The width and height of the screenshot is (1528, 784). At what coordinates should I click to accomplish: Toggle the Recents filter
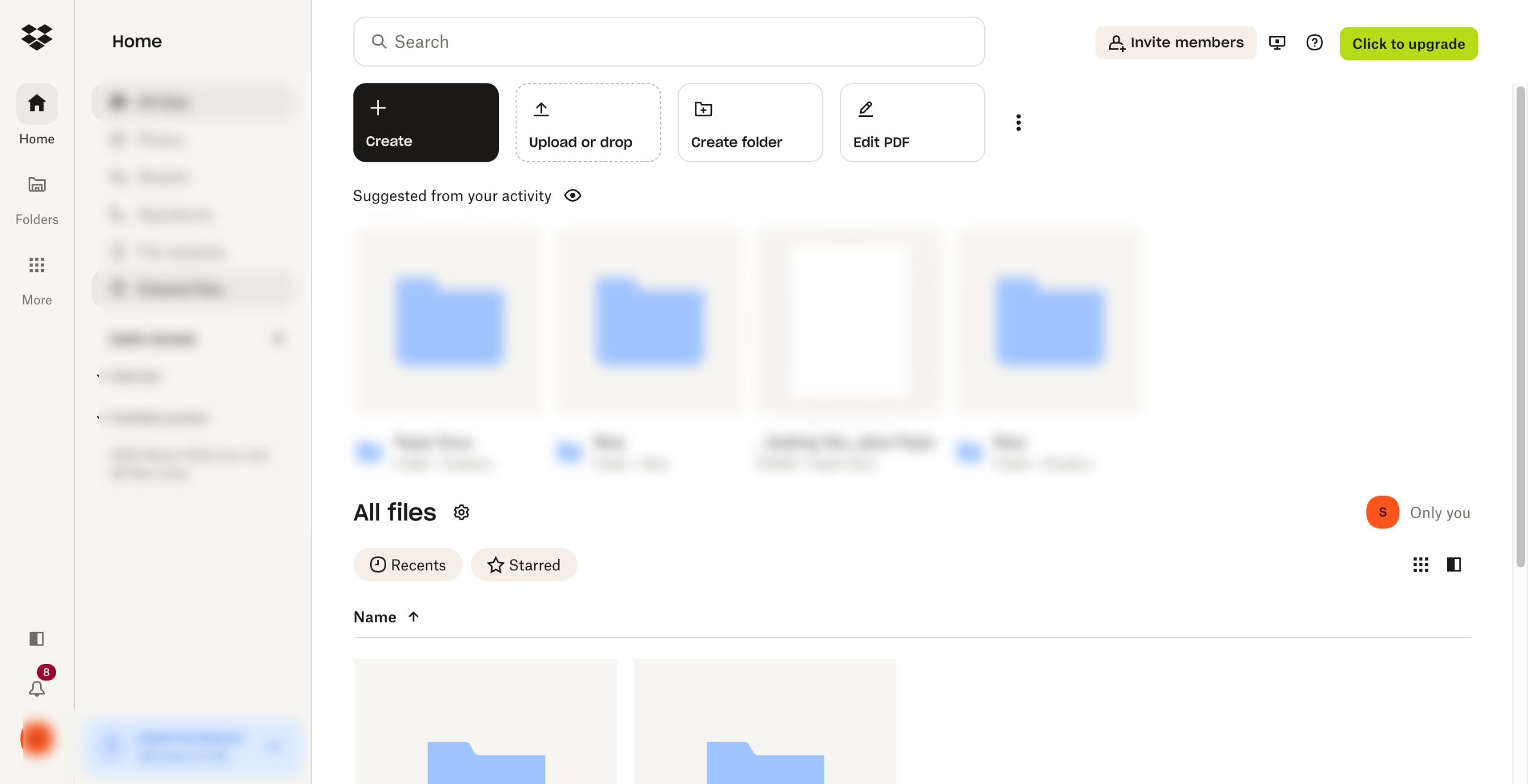pyautogui.click(x=408, y=564)
